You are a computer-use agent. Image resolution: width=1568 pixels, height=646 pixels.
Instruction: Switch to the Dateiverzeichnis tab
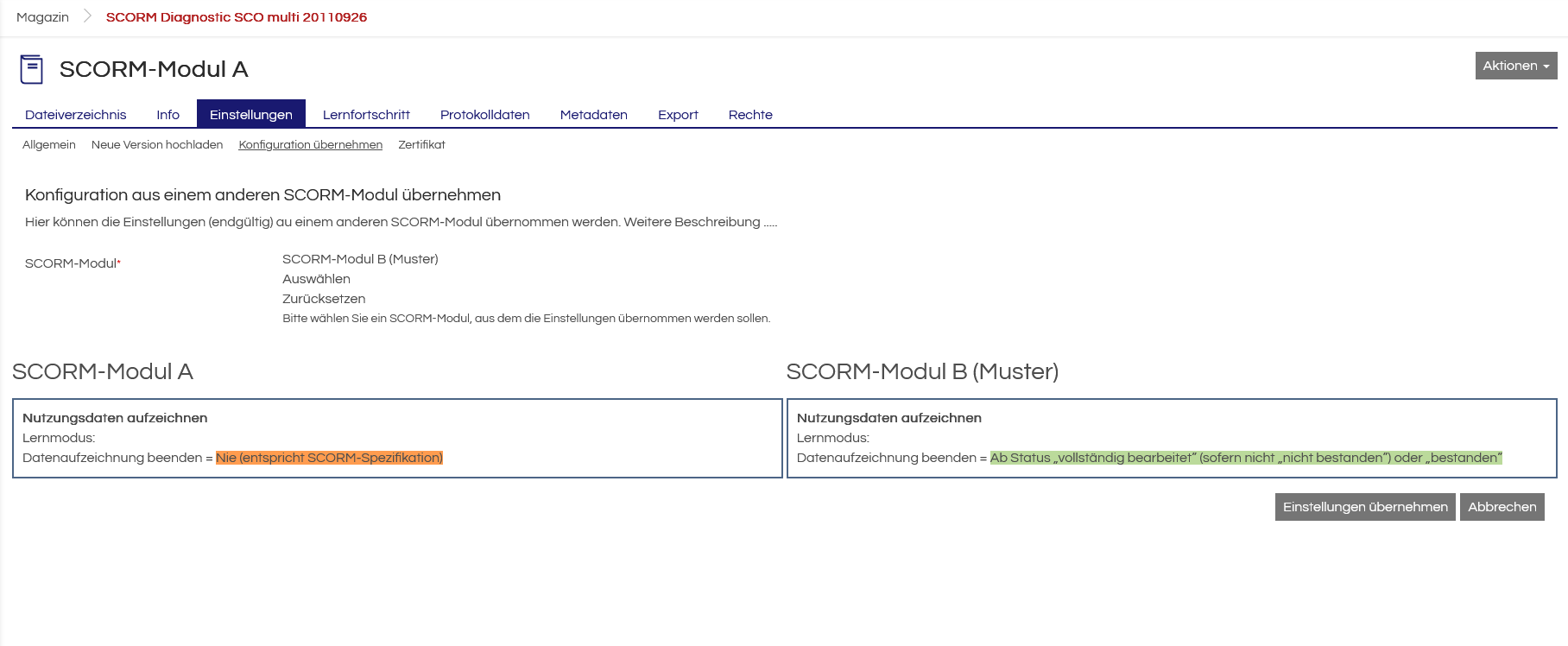75,115
